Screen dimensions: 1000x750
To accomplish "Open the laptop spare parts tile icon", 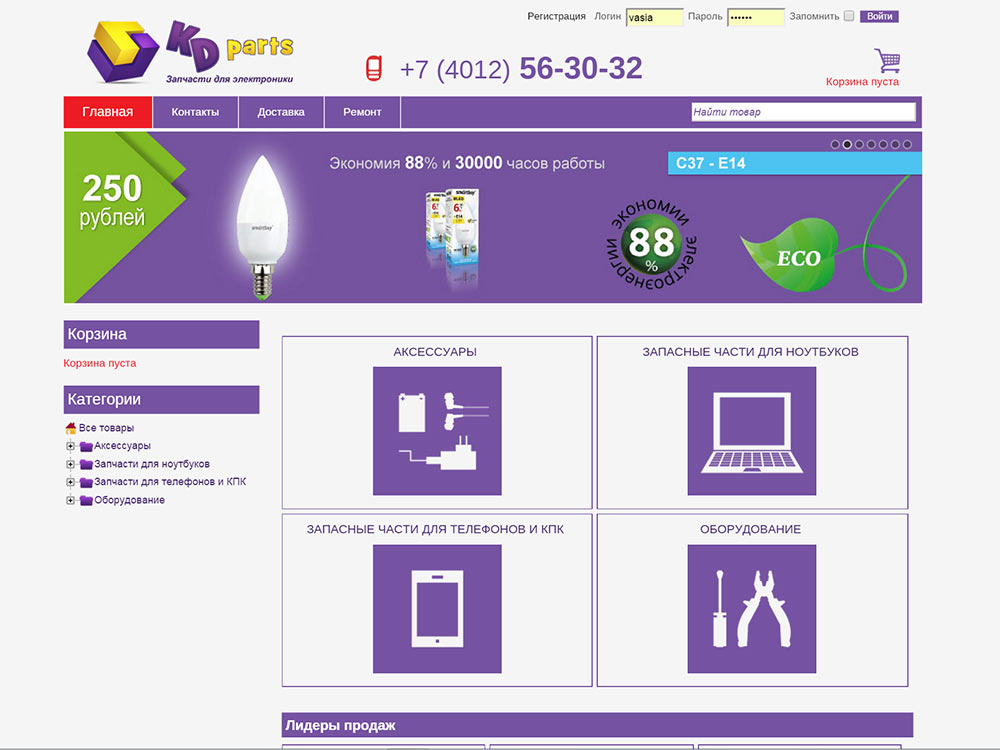I will (x=751, y=430).
